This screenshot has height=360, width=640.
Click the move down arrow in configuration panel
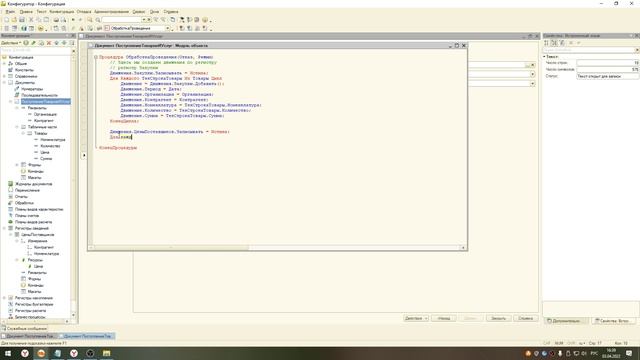tap(64, 43)
